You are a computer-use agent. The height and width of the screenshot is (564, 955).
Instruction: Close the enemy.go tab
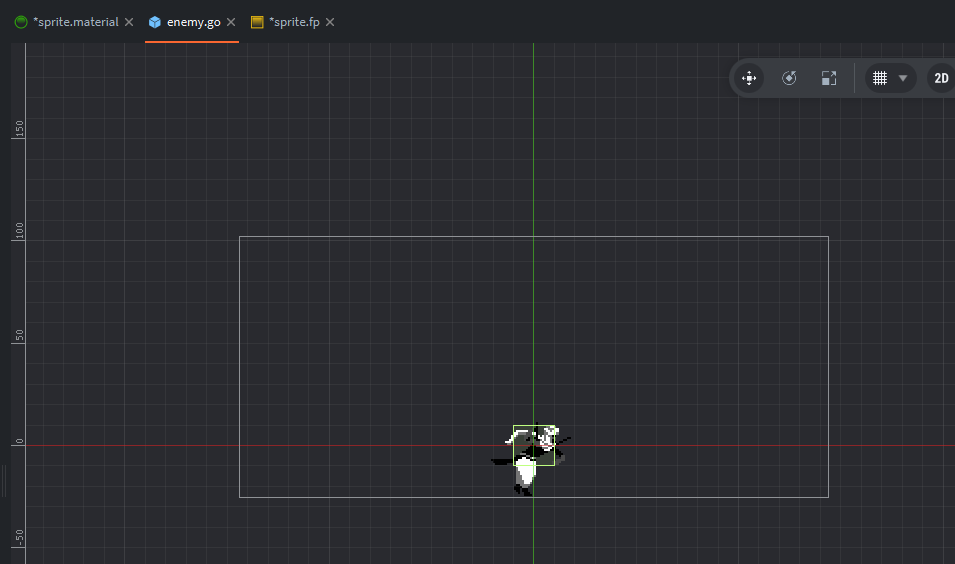pos(231,22)
